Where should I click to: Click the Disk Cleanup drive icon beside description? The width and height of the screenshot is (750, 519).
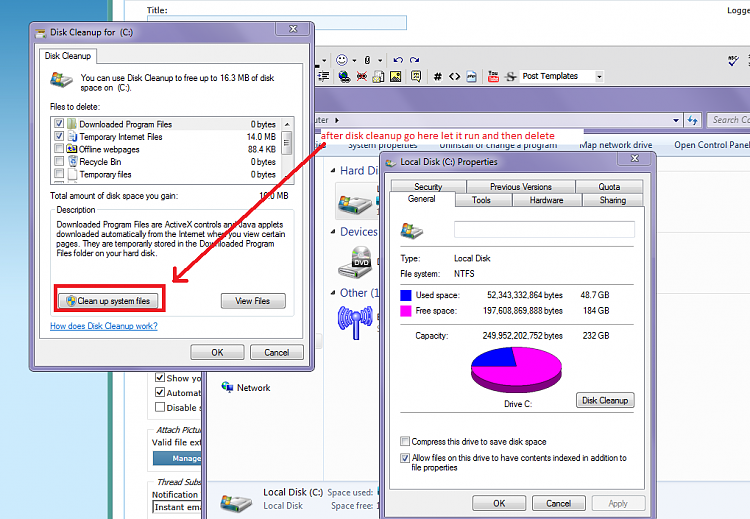(61, 79)
